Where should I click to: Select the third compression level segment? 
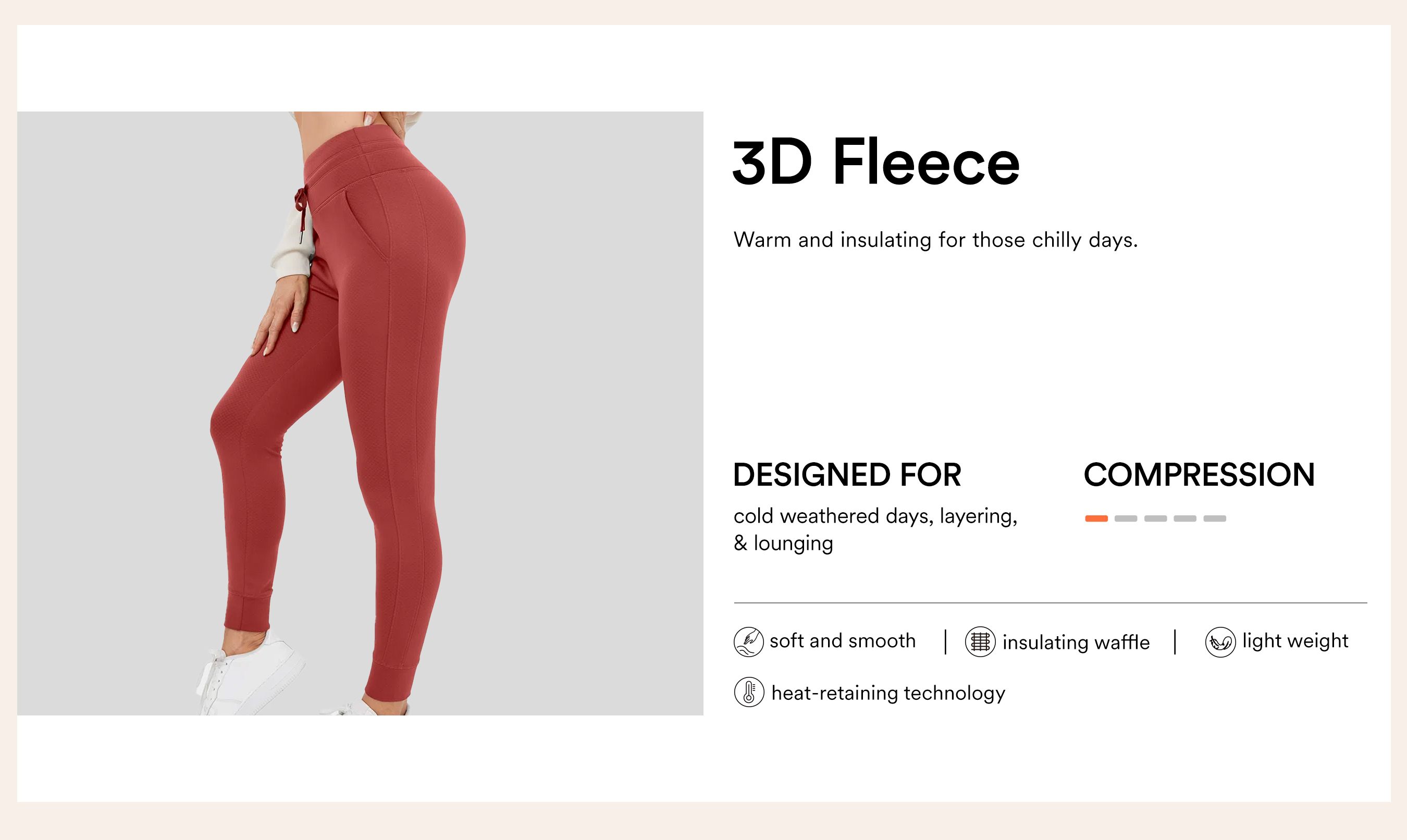pos(1156,518)
